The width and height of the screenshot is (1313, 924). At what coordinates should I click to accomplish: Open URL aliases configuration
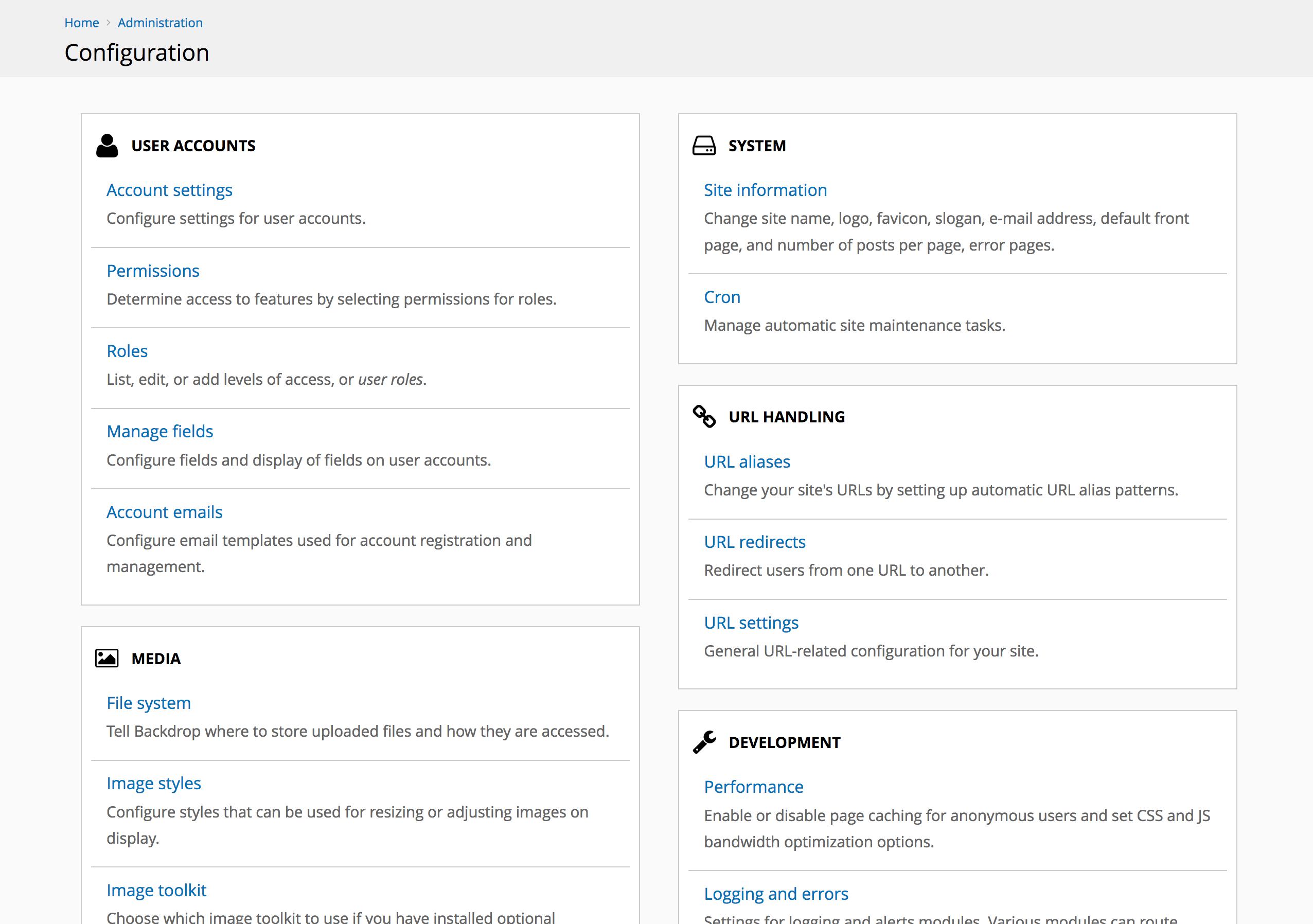(747, 461)
